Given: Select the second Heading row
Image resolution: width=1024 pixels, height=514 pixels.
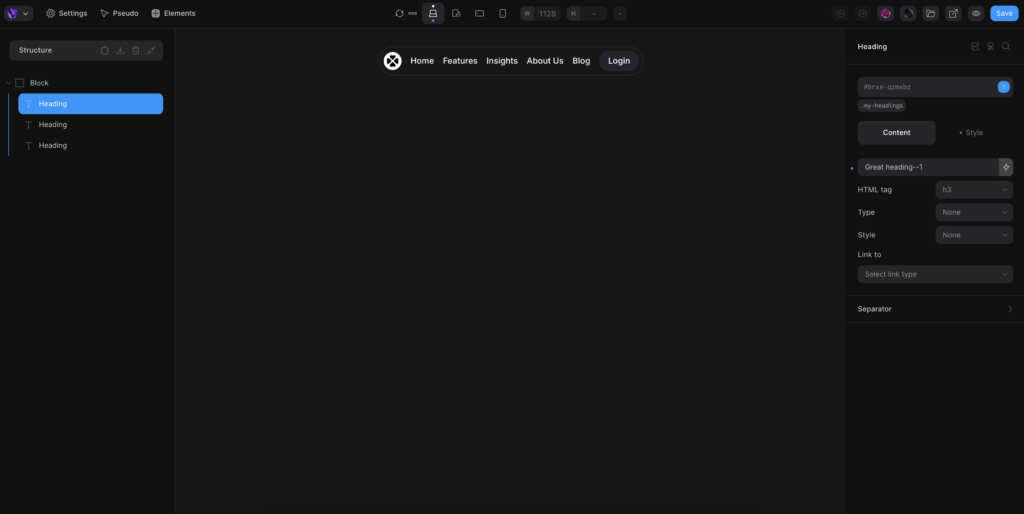Looking at the screenshot, I should click(91, 125).
